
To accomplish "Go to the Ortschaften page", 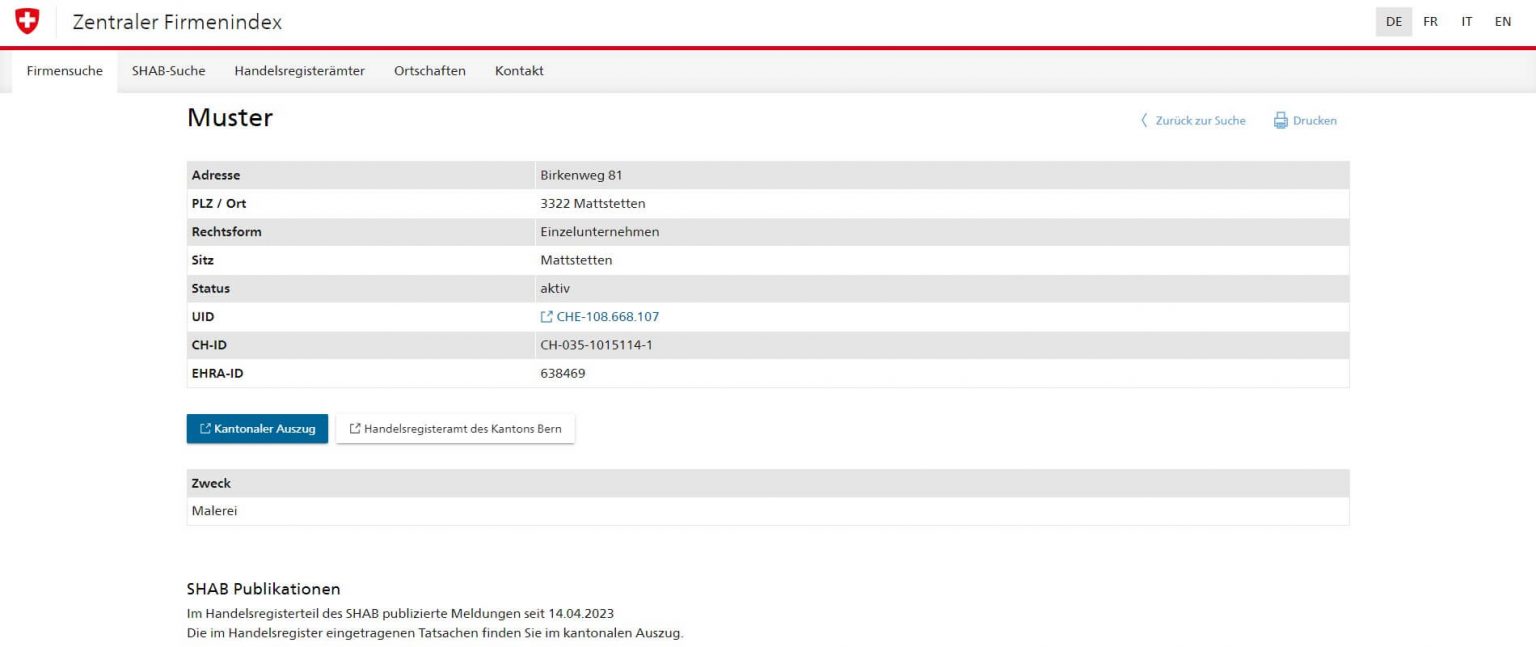I will coord(429,71).
